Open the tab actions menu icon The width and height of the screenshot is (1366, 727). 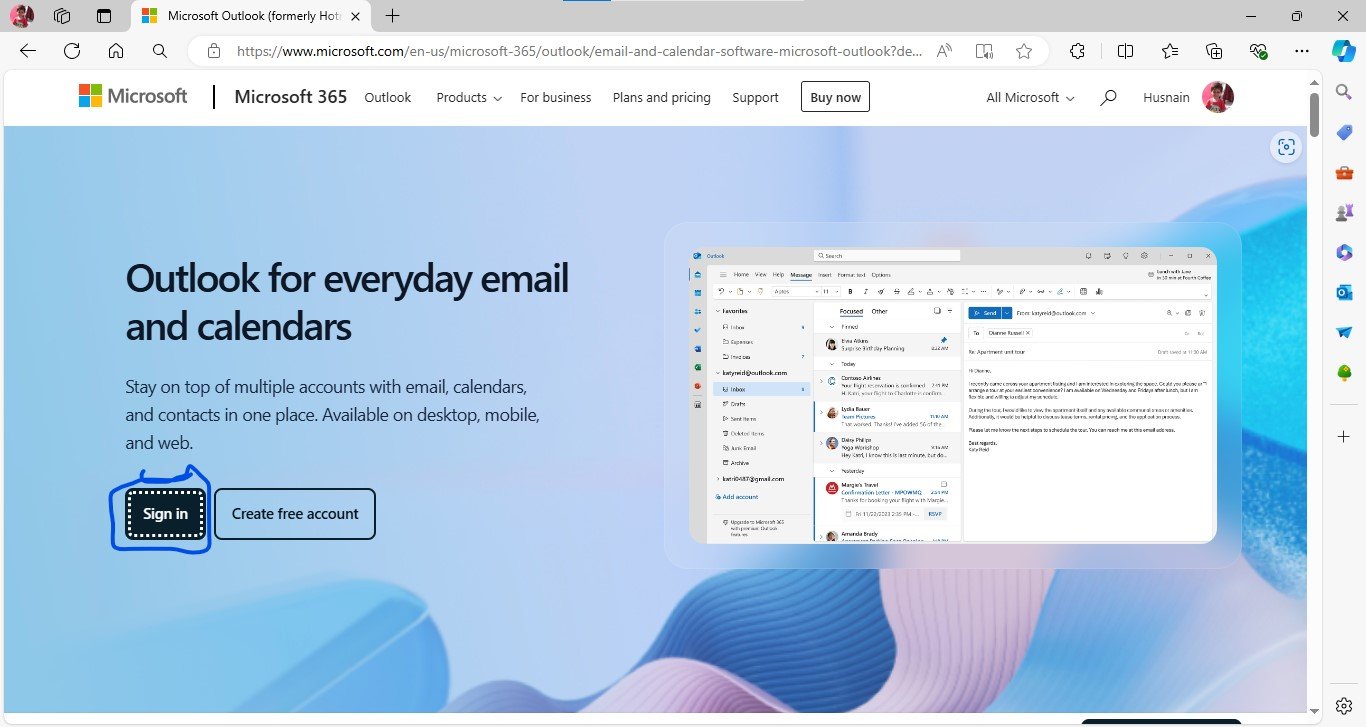pos(104,16)
